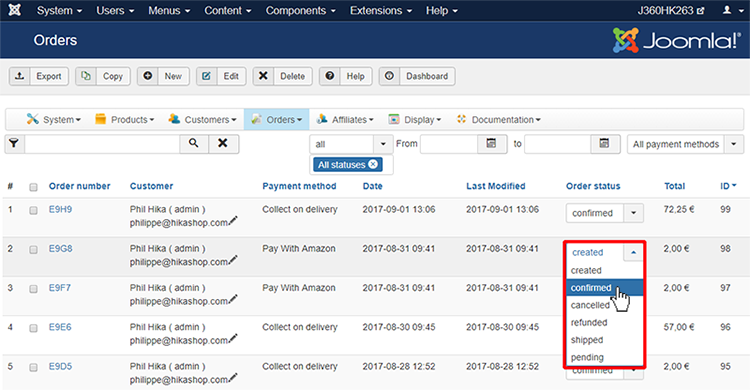750x390 pixels.
Task: Click the Dashboard clock icon
Action: pos(389,76)
